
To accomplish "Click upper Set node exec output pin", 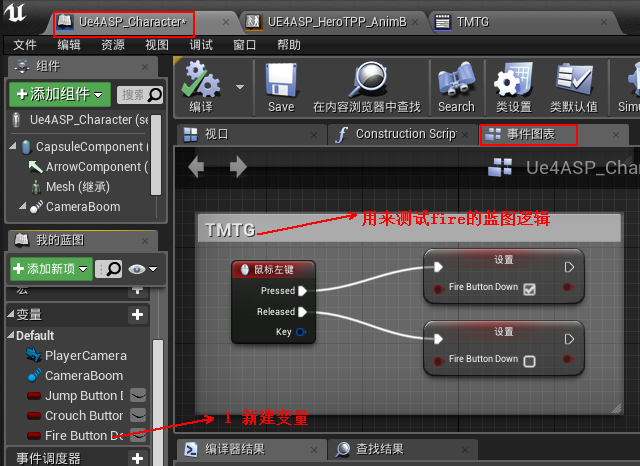I will pos(569,267).
